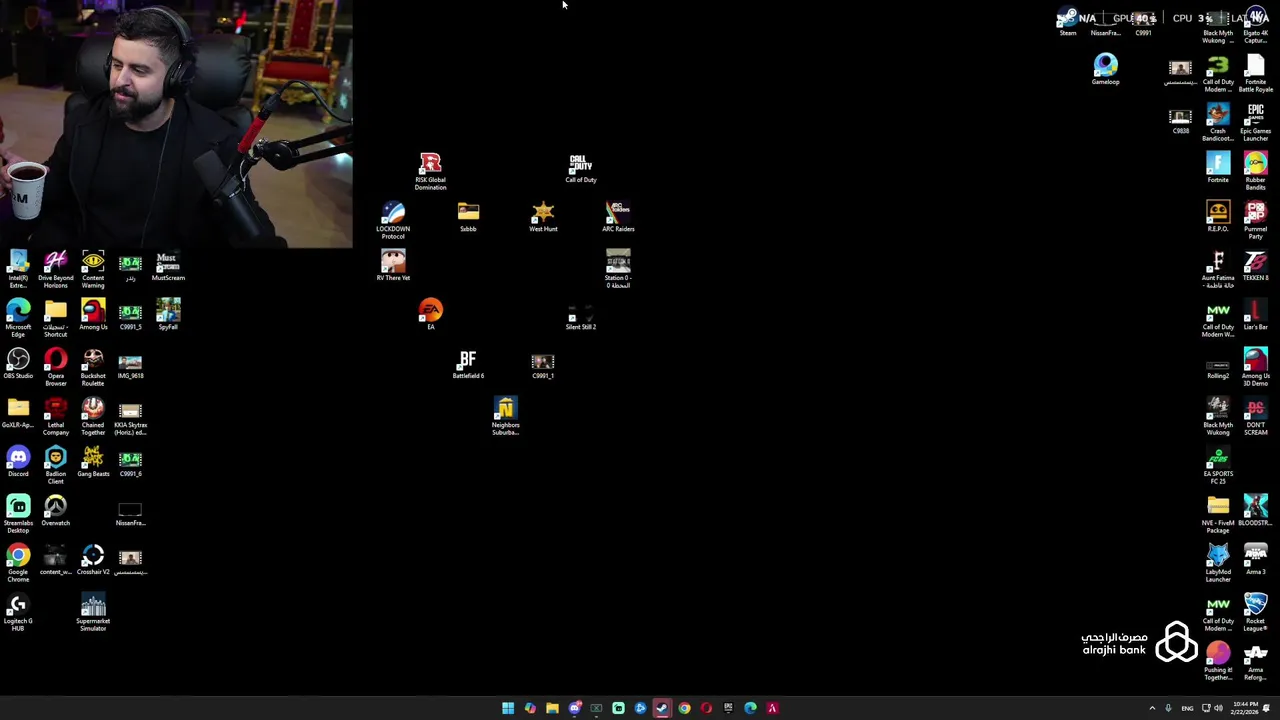The height and width of the screenshot is (720, 1280).
Task: Select the Neighbors Suburban icon
Action: coord(505,417)
